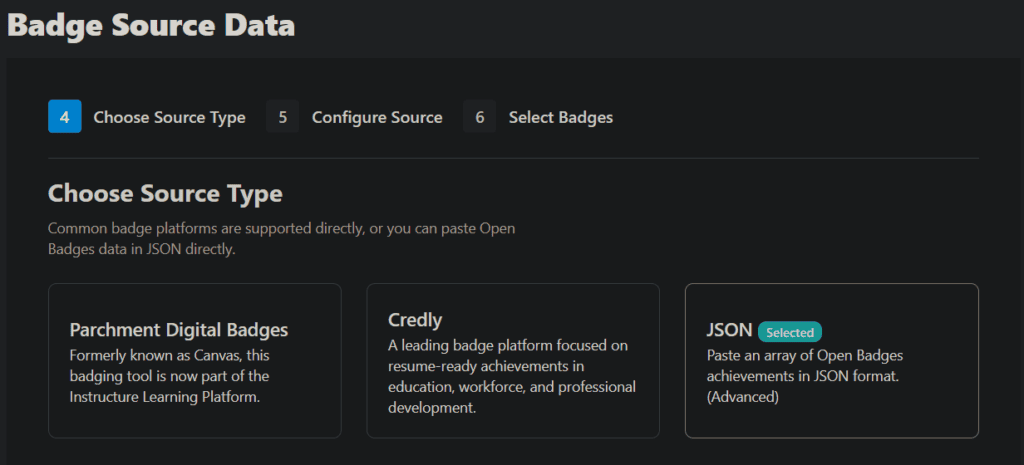Click the step number 5 badge
The image size is (1024, 465).
(283, 117)
